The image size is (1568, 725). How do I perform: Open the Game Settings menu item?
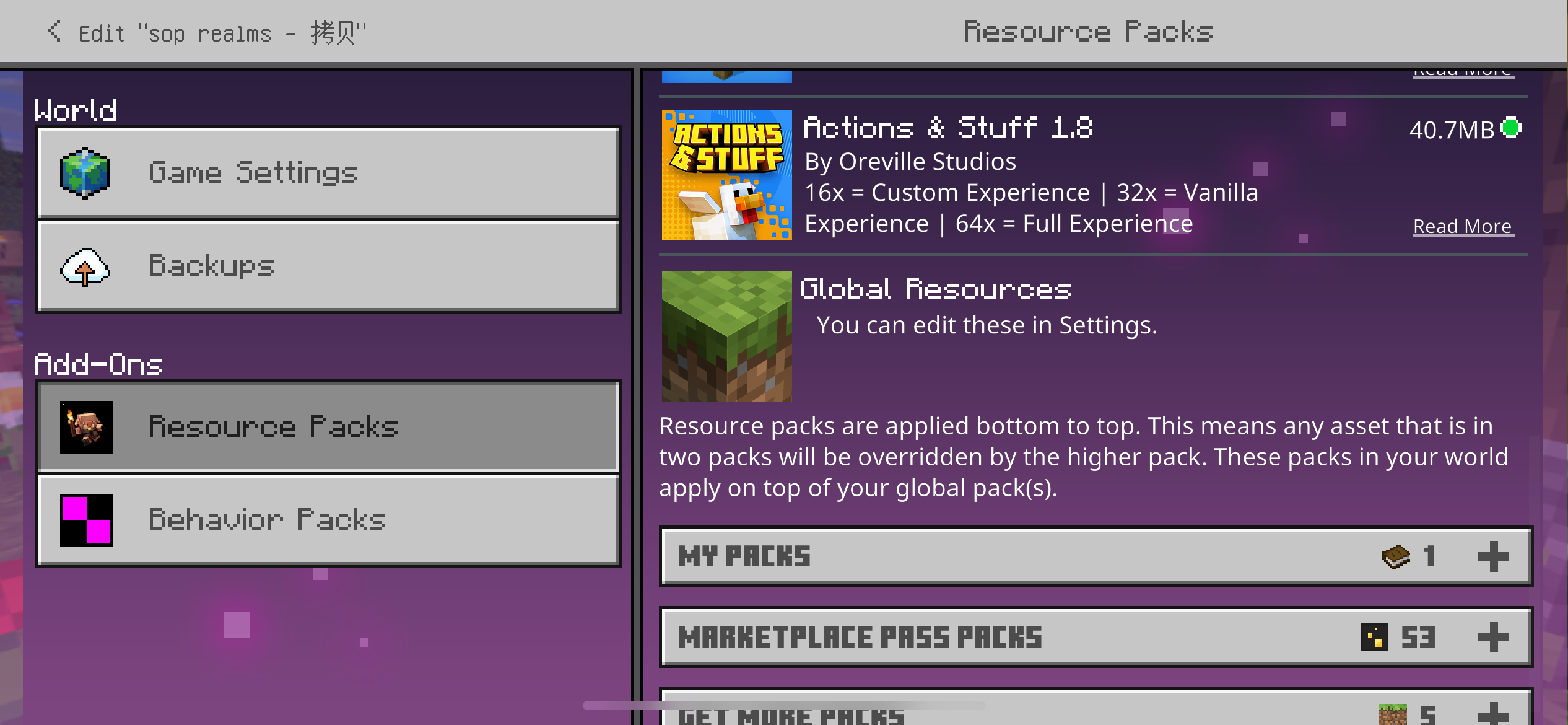pos(328,173)
